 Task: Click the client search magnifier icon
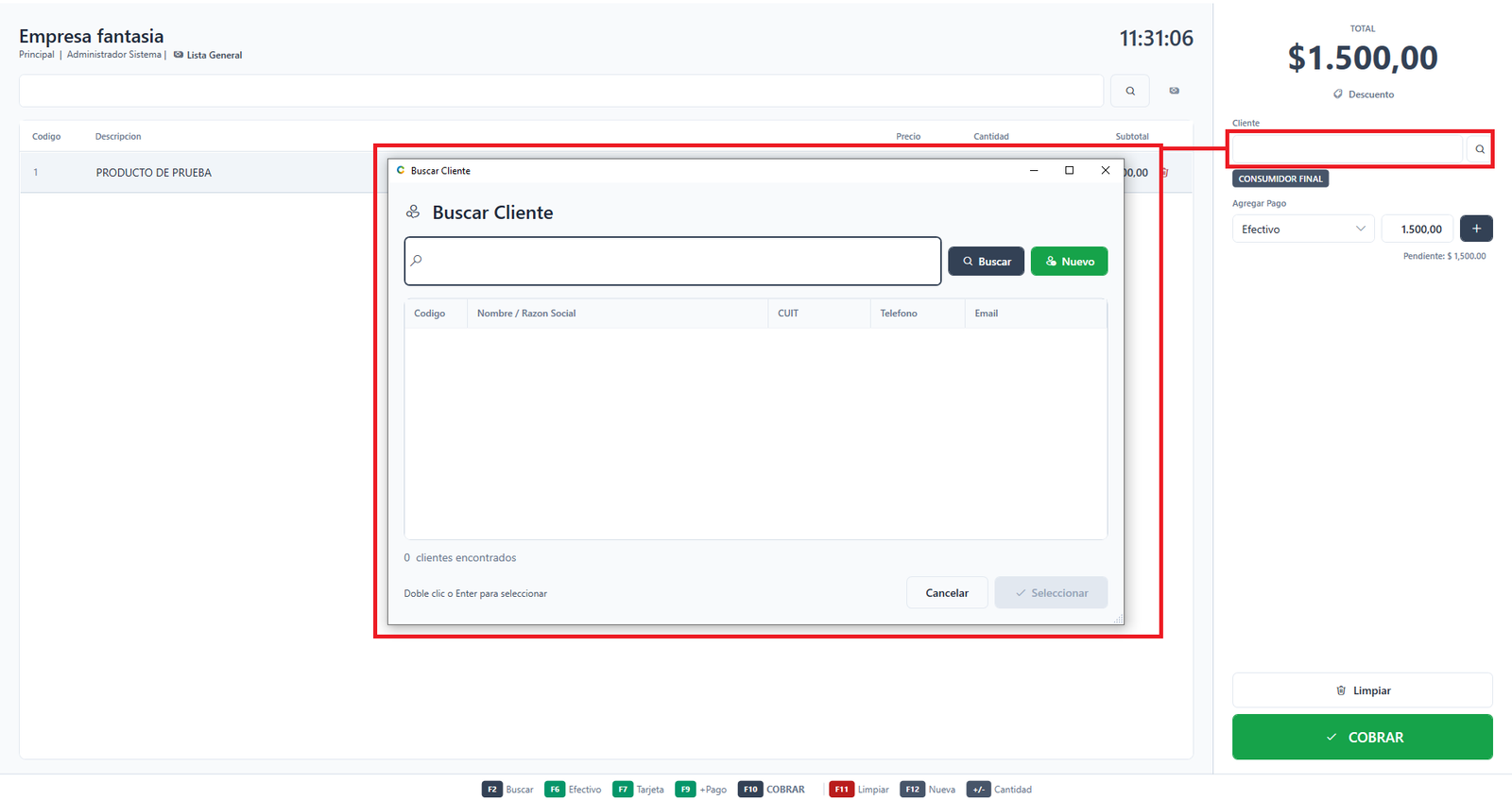1480,149
